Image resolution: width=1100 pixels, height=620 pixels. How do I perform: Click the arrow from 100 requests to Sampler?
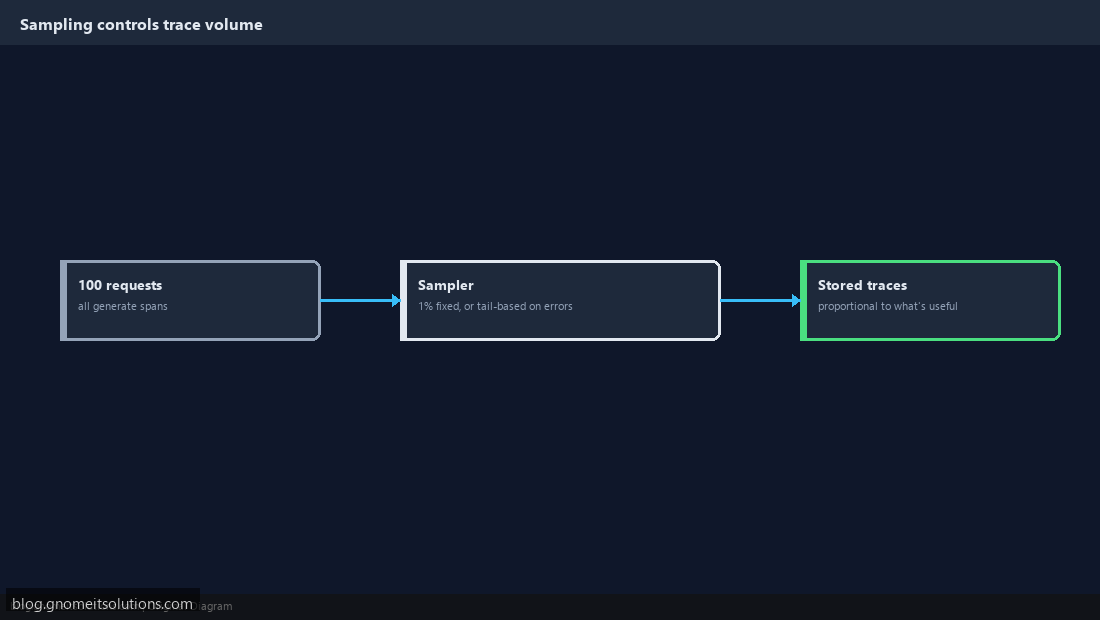tap(361, 300)
